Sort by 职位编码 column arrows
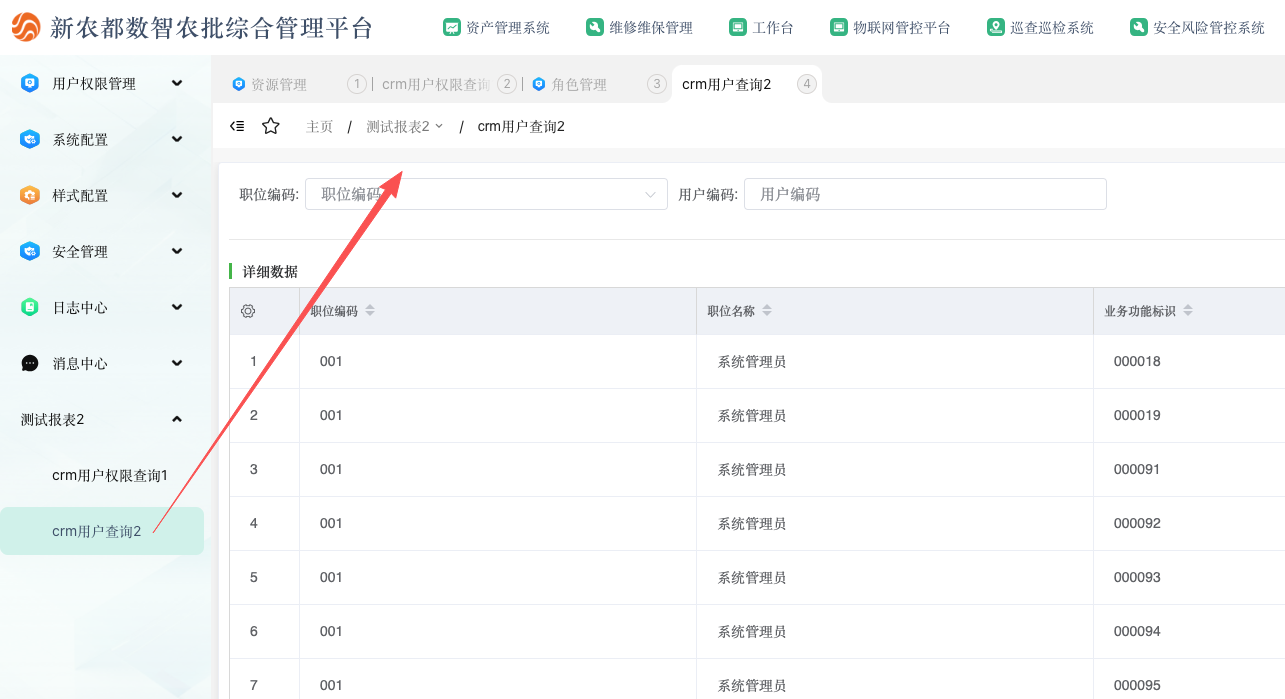Screen dimensions: 1285x699 [x=370, y=311]
